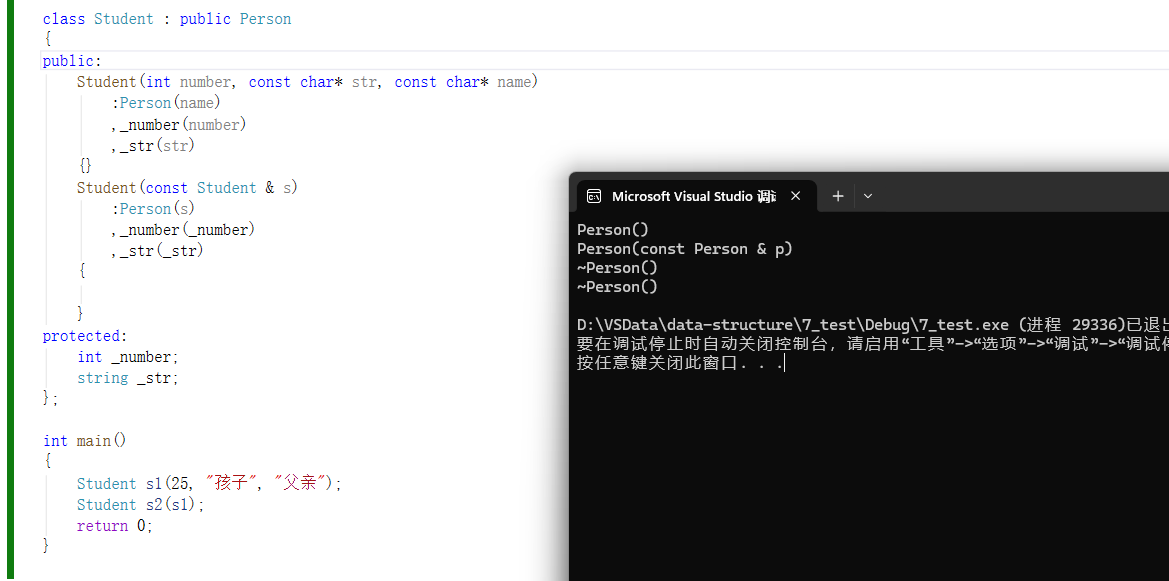Click the Student(int number, ...) constructor signature
The image size is (1169, 581).
[x=307, y=82]
